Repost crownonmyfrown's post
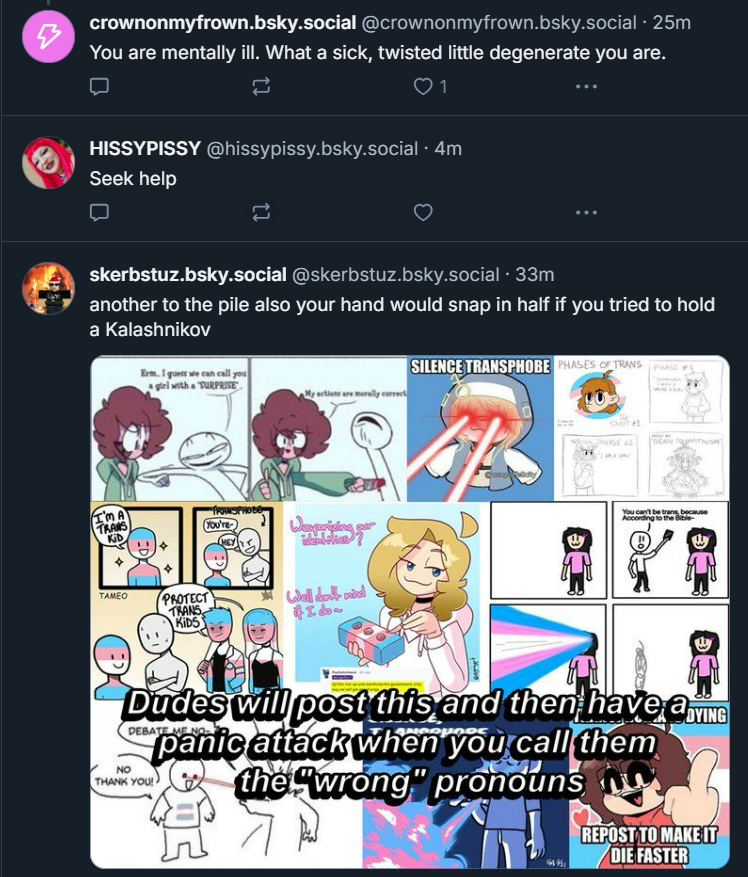 261,87
